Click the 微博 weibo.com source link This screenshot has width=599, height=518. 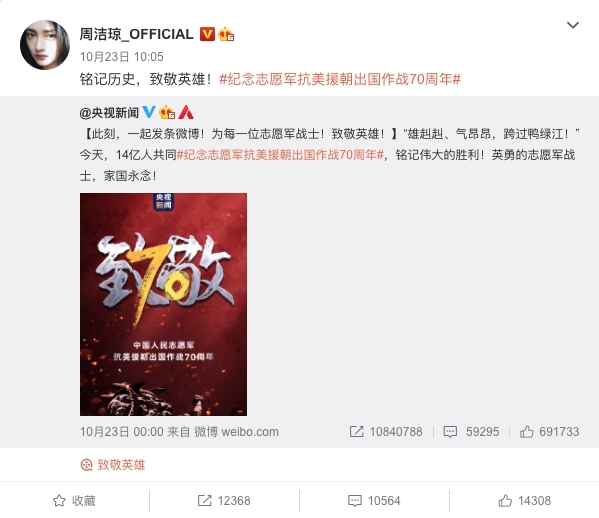pos(236,432)
